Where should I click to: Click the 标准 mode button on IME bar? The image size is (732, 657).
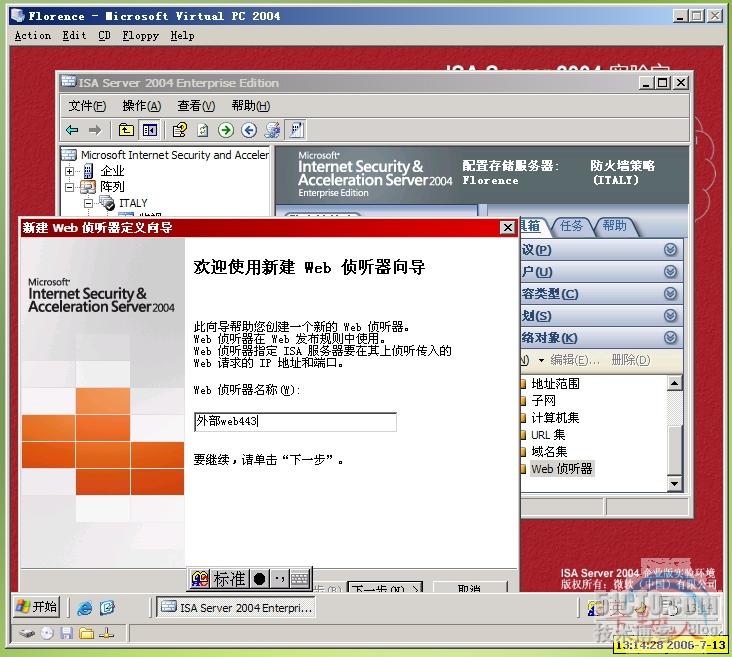coord(229,579)
